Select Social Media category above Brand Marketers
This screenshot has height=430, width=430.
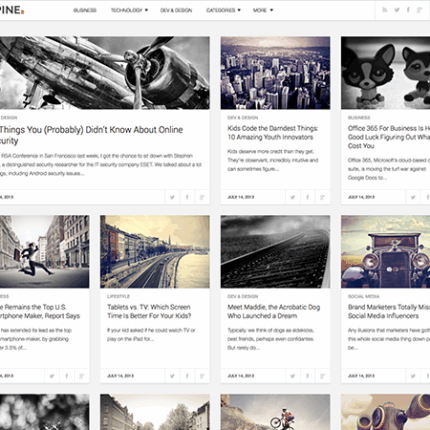(x=364, y=296)
